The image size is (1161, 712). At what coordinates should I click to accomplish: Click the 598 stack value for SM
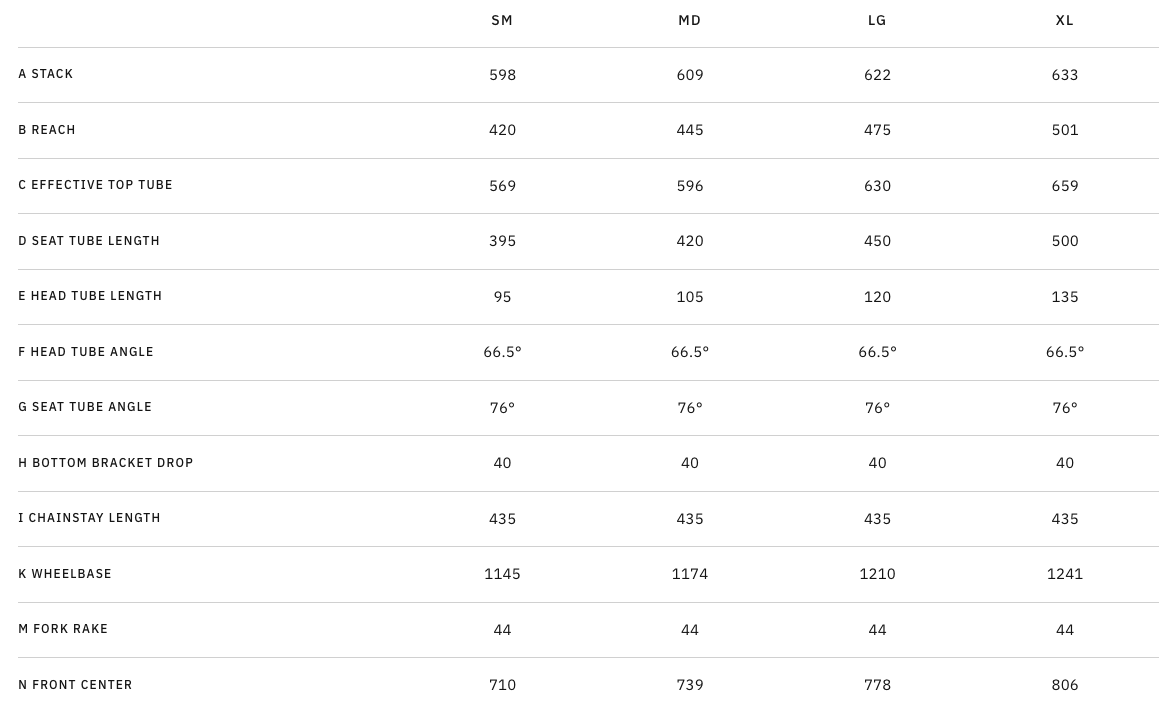pos(502,75)
